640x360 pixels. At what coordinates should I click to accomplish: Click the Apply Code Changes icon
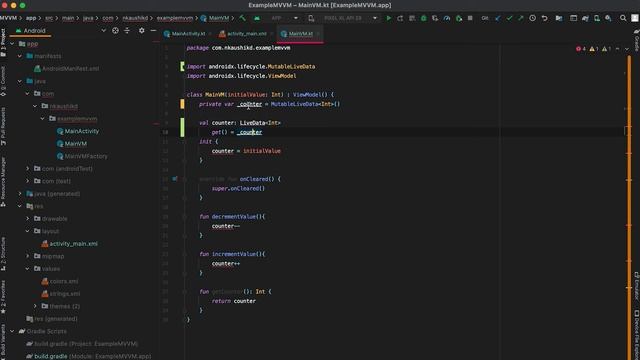pos(412,18)
